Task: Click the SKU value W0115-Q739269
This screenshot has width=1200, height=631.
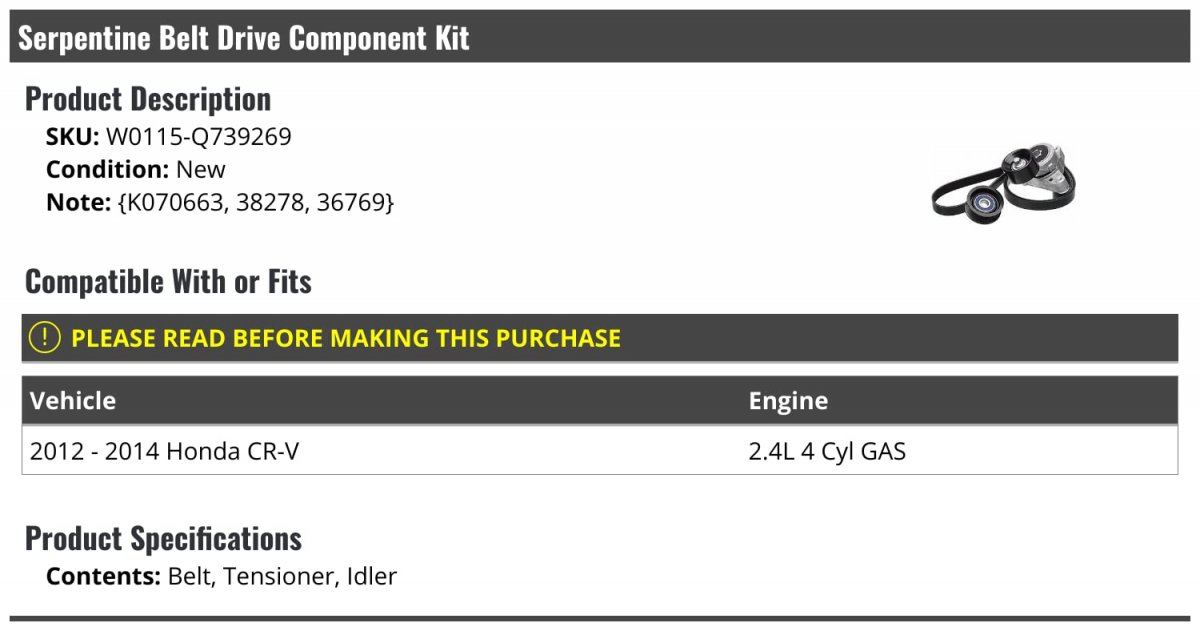Action: (199, 137)
